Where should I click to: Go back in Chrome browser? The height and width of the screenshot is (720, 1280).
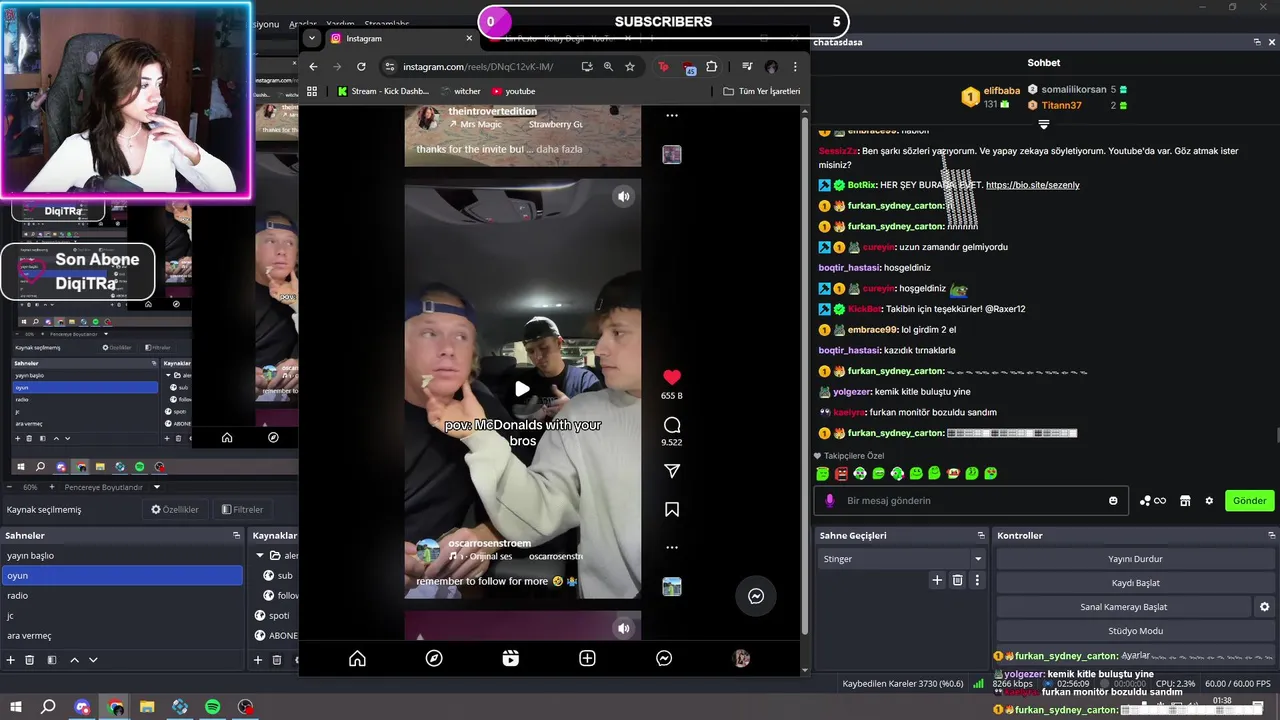coord(313,67)
